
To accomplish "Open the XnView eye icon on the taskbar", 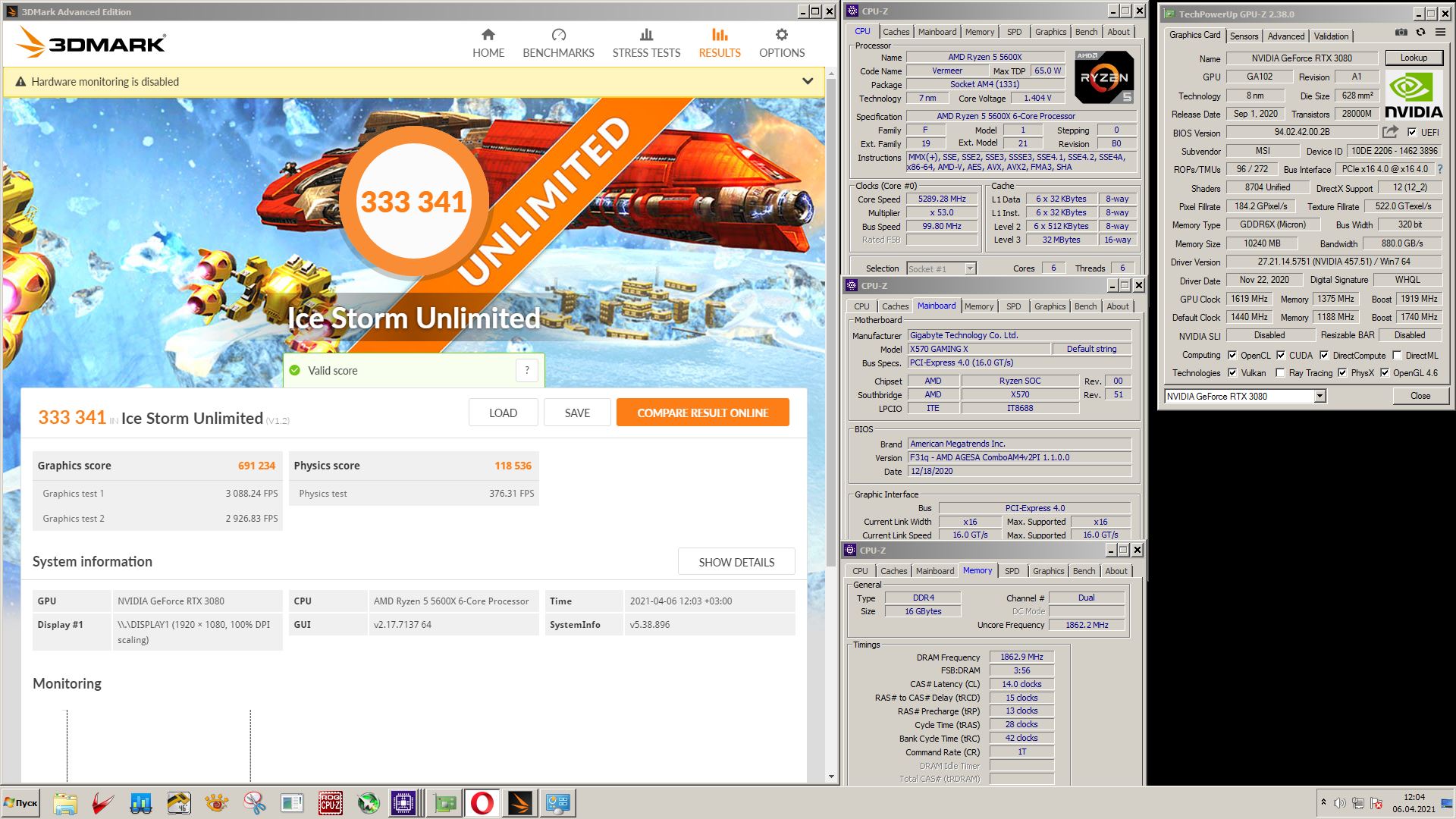I will point(217,803).
